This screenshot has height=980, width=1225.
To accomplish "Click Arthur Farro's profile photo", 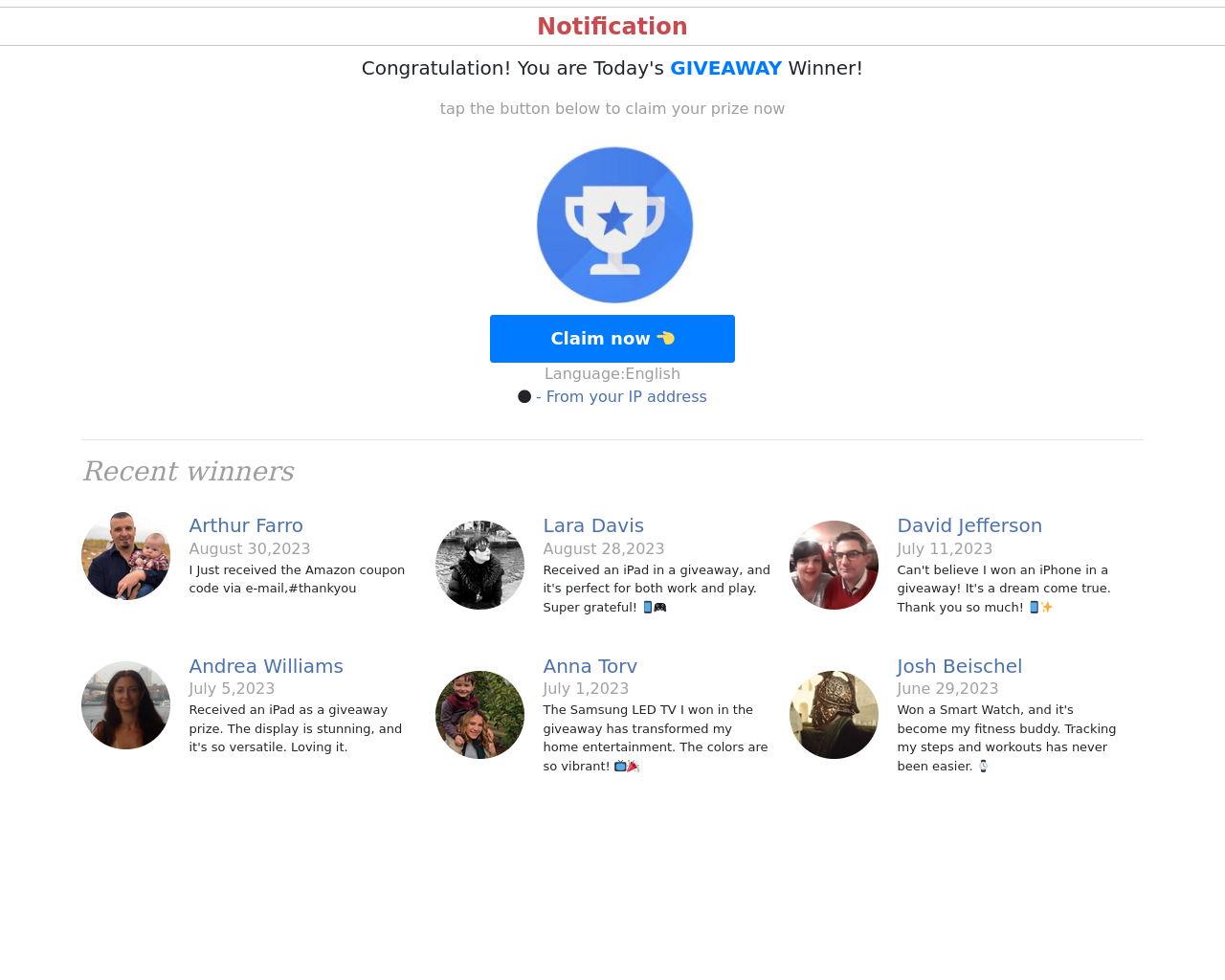I will [x=125, y=556].
